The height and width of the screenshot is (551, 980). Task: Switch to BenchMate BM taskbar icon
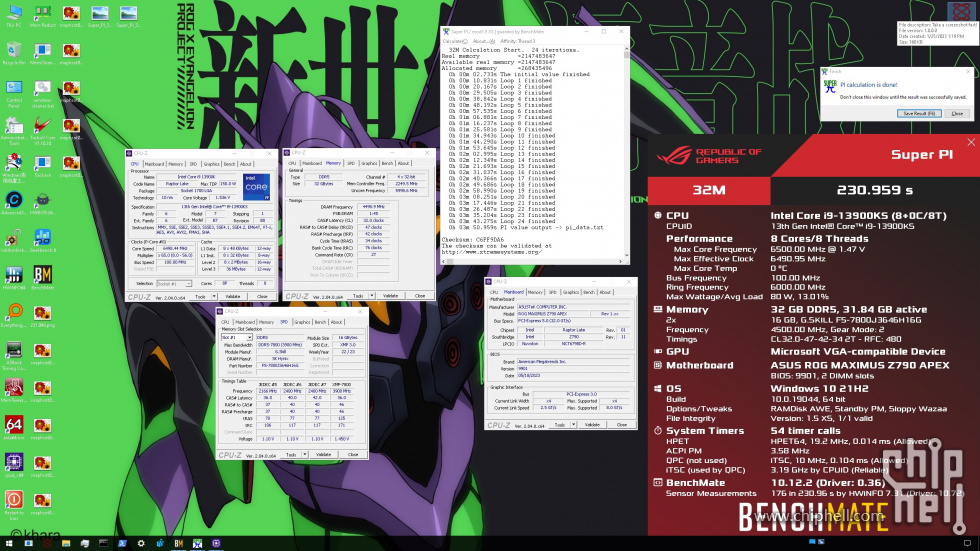pos(178,544)
